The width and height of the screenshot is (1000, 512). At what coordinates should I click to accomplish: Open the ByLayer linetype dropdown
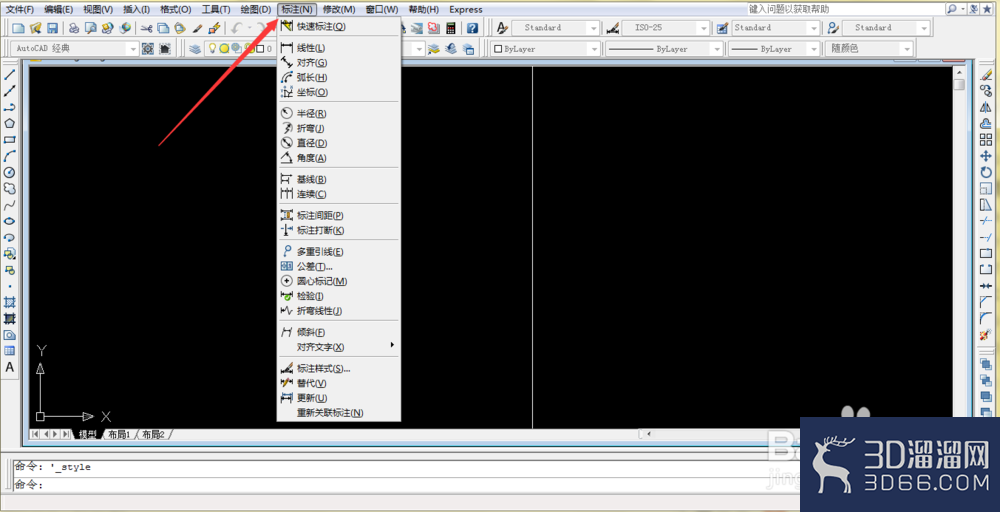point(717,48)
